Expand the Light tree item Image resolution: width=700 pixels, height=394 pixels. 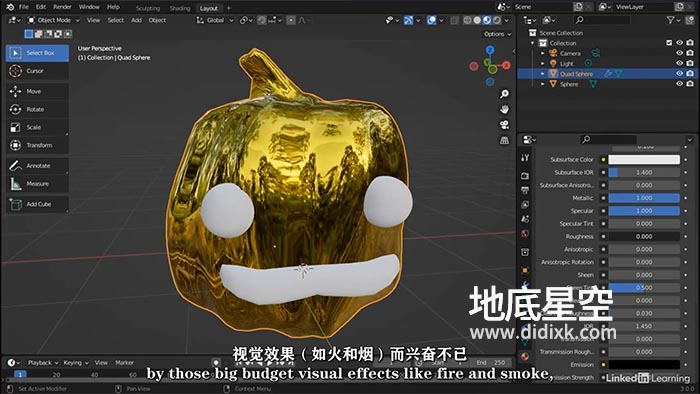[x=543, y=63]
